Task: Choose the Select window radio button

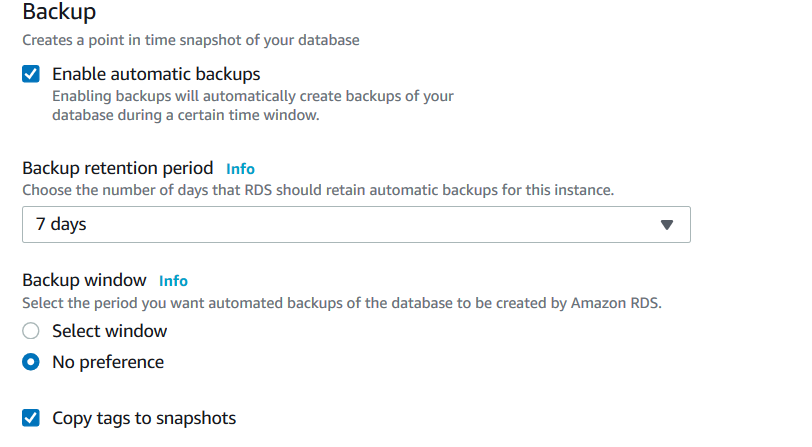Action: tap(31, 331)
